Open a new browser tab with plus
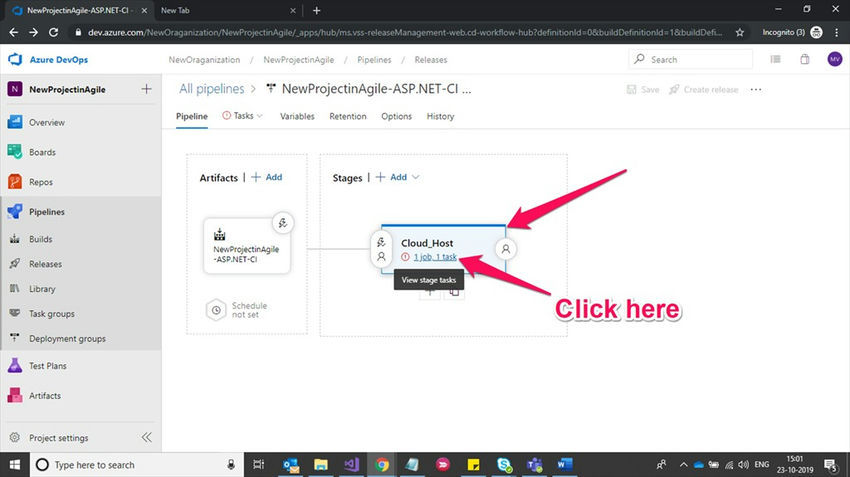 [x=317, y=10]
